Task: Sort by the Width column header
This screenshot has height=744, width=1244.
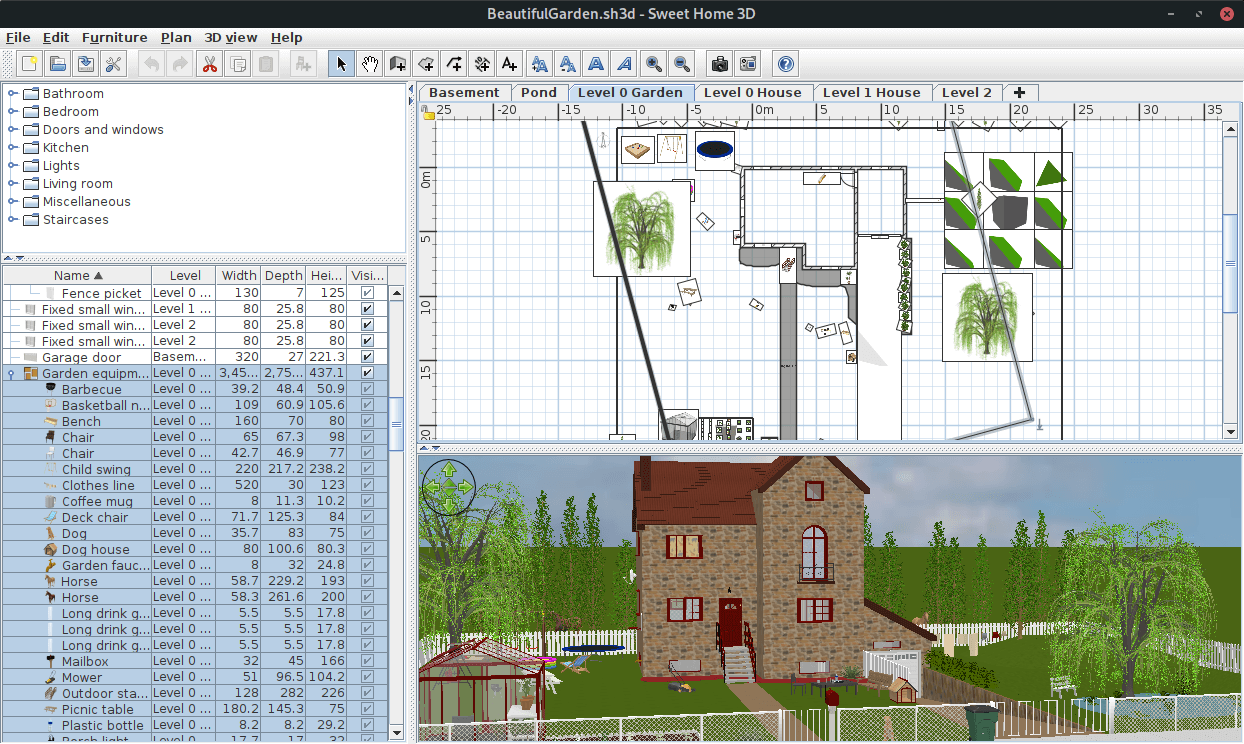Action: 239,275
